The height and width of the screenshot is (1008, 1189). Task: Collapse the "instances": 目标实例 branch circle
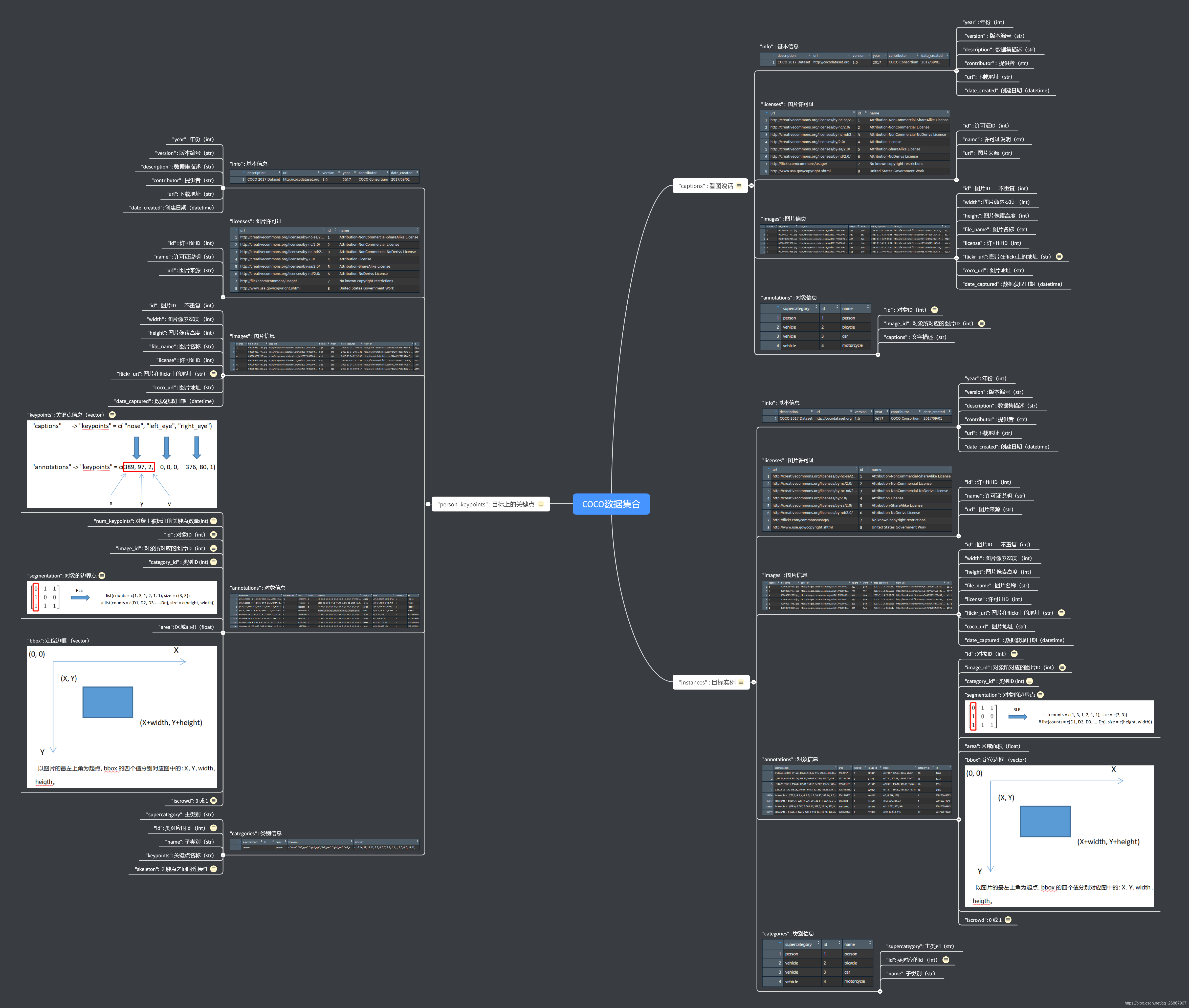[x=754, y=682]
